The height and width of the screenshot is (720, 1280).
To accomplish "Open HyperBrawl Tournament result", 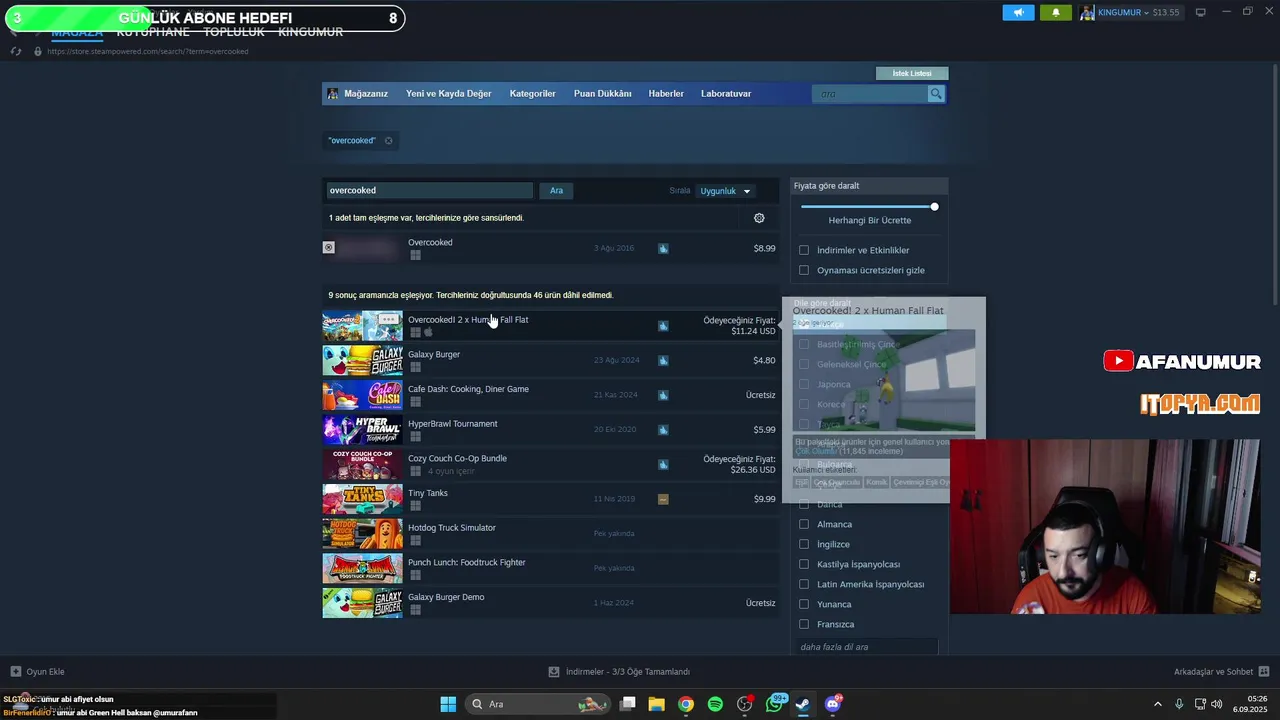I will 550,430.
